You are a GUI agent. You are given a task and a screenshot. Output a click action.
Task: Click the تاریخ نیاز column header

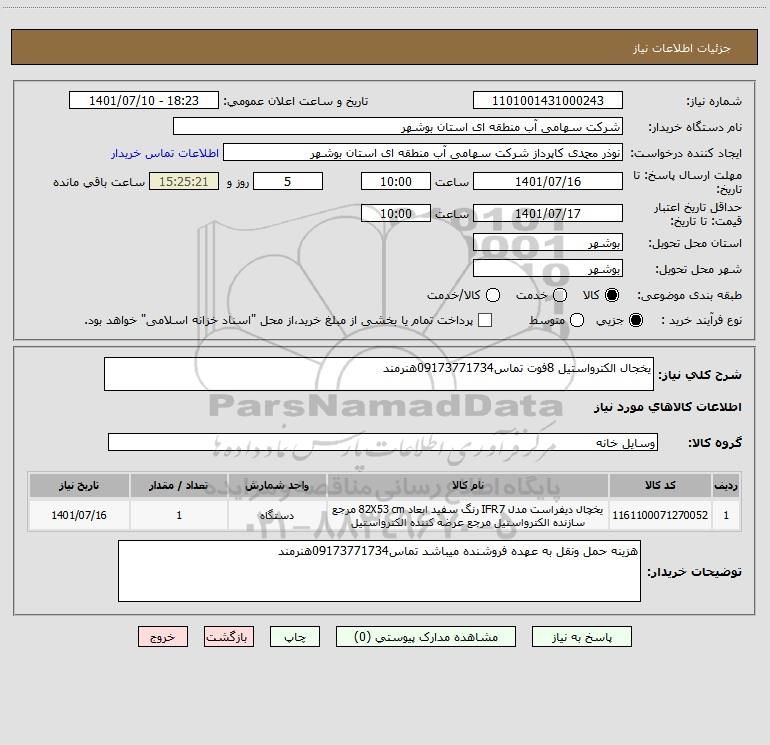point(79,486)
